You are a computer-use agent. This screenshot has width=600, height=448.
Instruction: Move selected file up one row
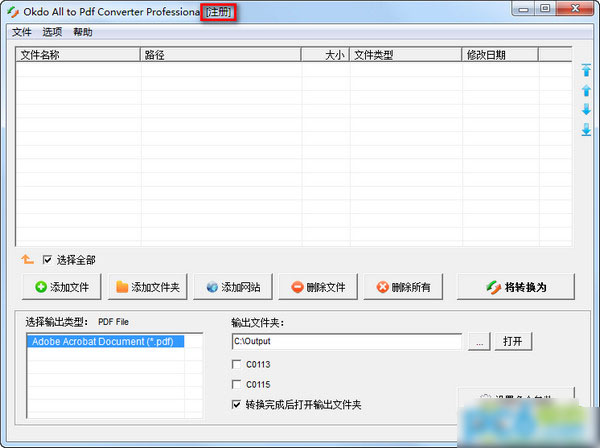[586, 90]
